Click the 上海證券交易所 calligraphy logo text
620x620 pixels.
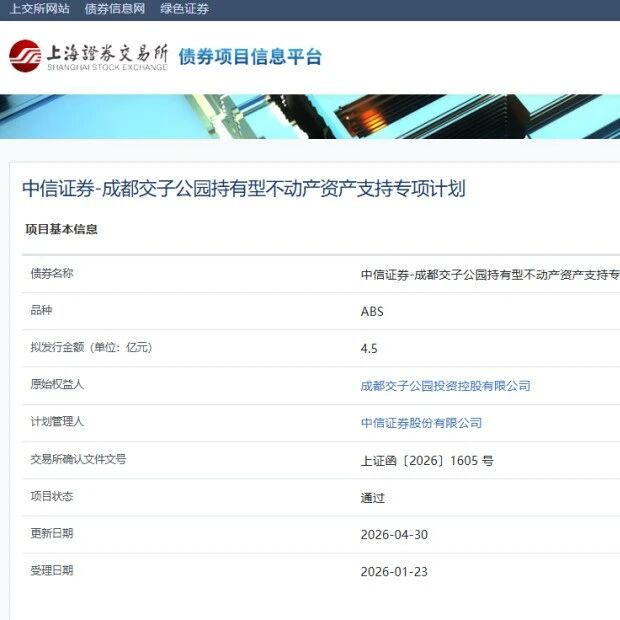107,53
